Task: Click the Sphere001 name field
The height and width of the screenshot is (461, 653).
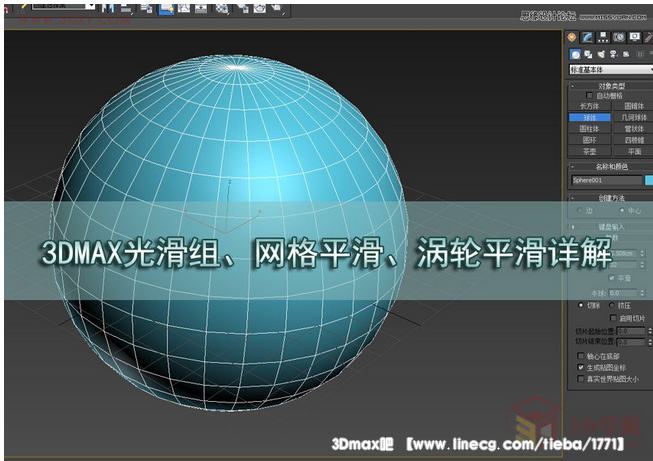Action: (607, 180)
